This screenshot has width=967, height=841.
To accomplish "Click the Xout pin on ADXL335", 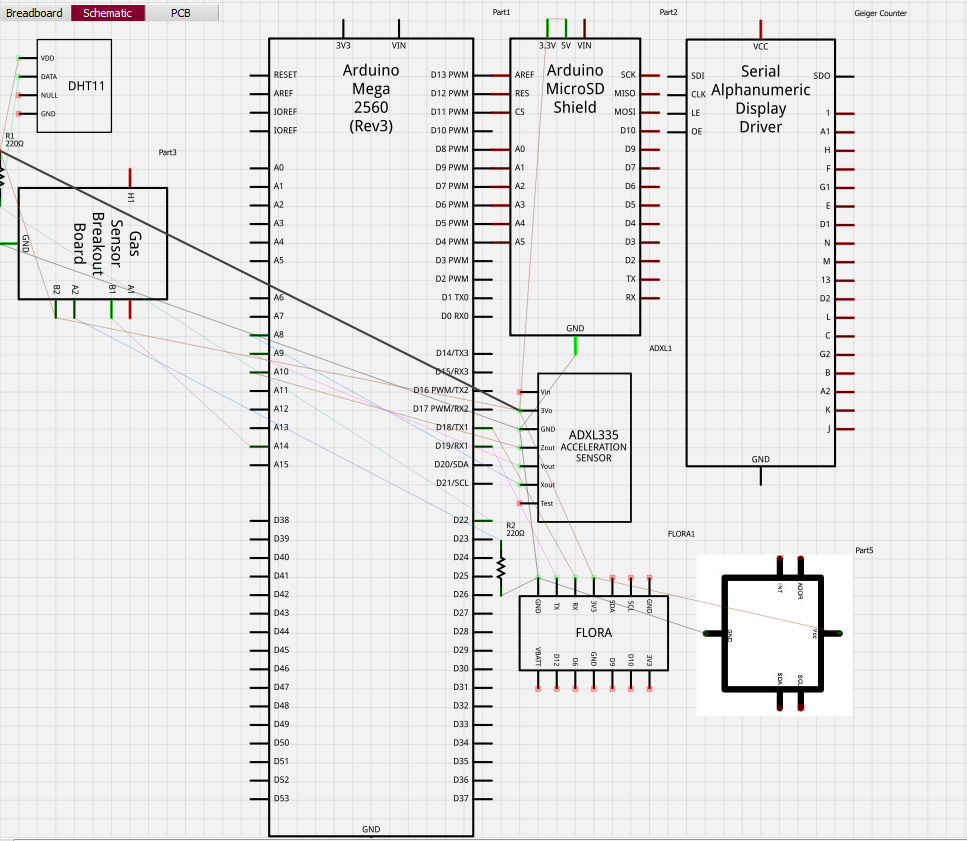I will (x=529, y=485).
